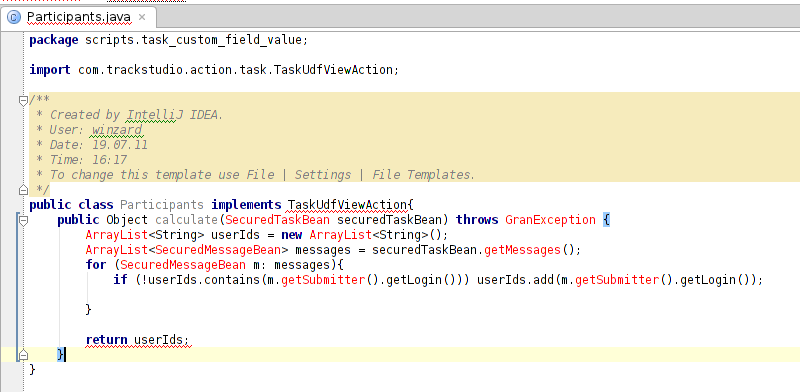Image resolution: width=800 pixels, height=392 pixels.
Task: Click the highlighted opening brace of calculate
Action: [607, 220]
